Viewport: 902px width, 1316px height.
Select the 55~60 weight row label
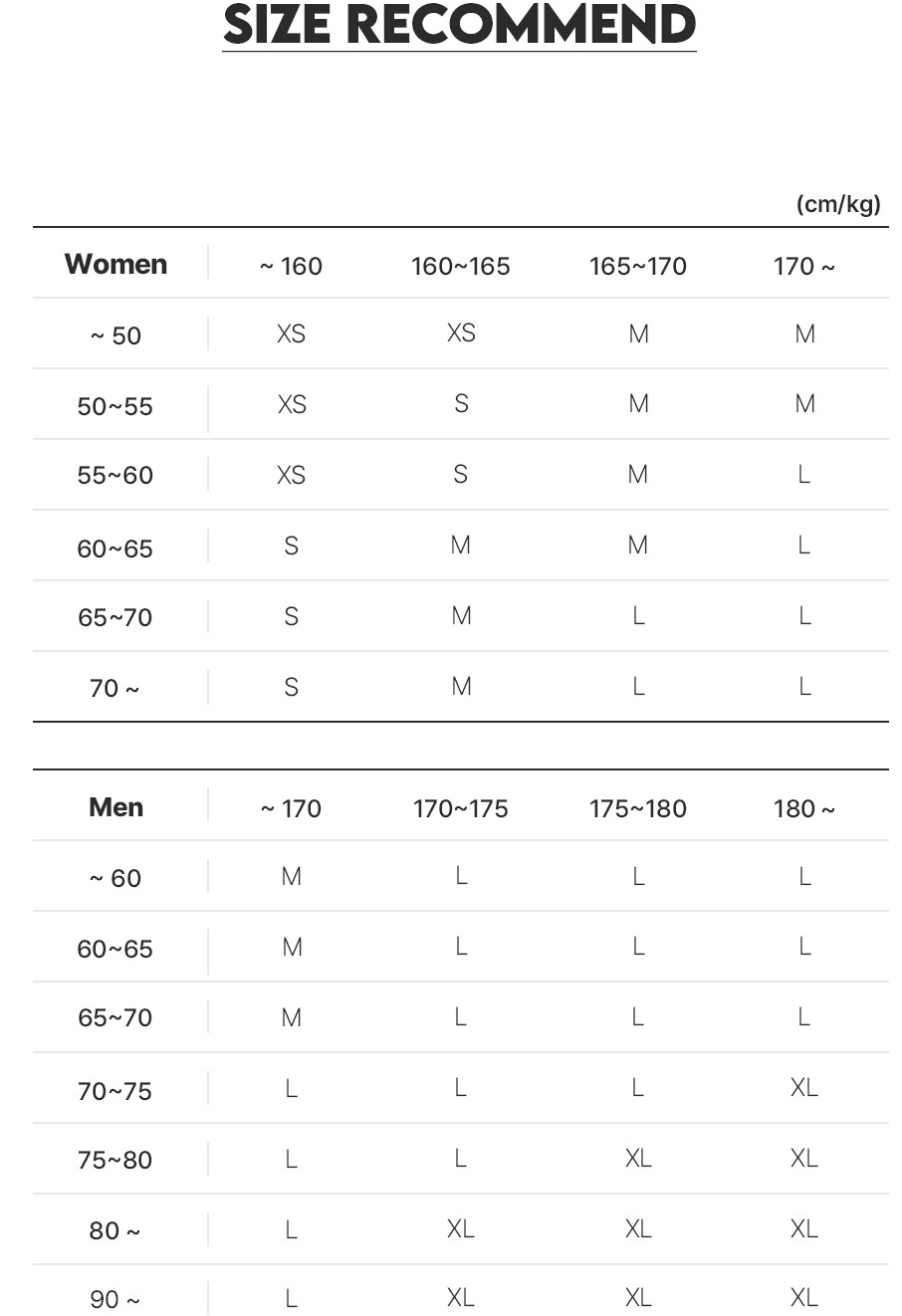pyautogui.click(x=115, y=475)
